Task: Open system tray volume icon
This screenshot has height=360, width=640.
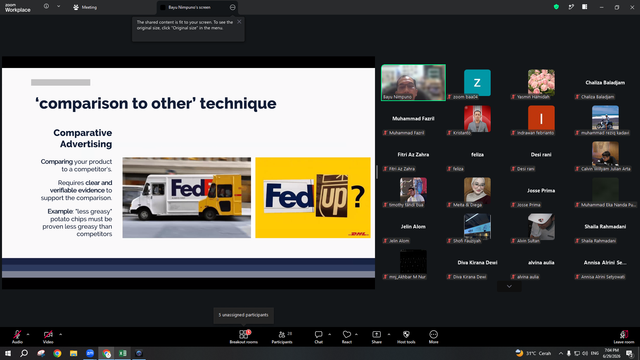Action: click(585, 353)
